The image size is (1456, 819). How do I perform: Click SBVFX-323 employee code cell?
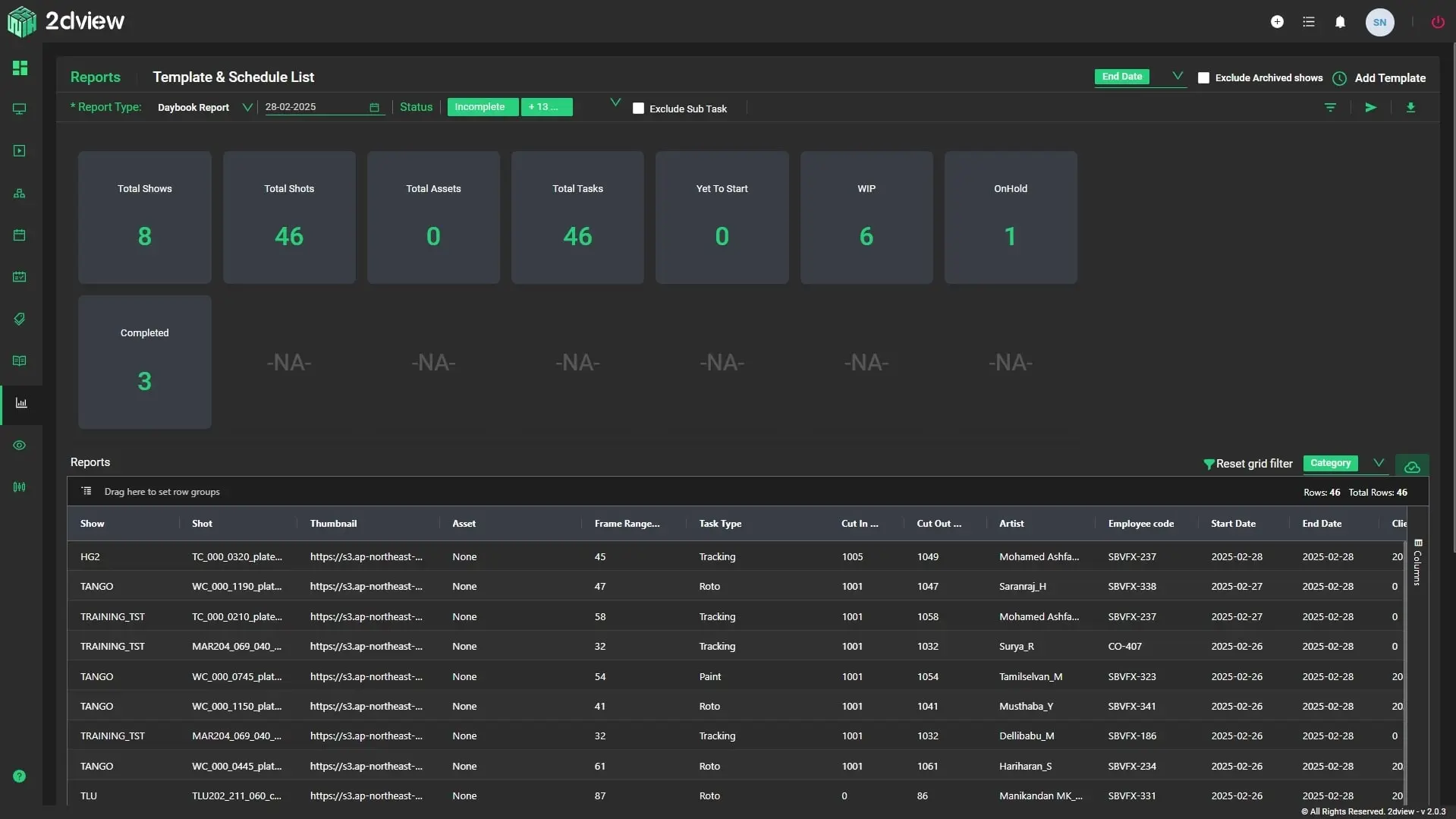tap(1132, 676)
